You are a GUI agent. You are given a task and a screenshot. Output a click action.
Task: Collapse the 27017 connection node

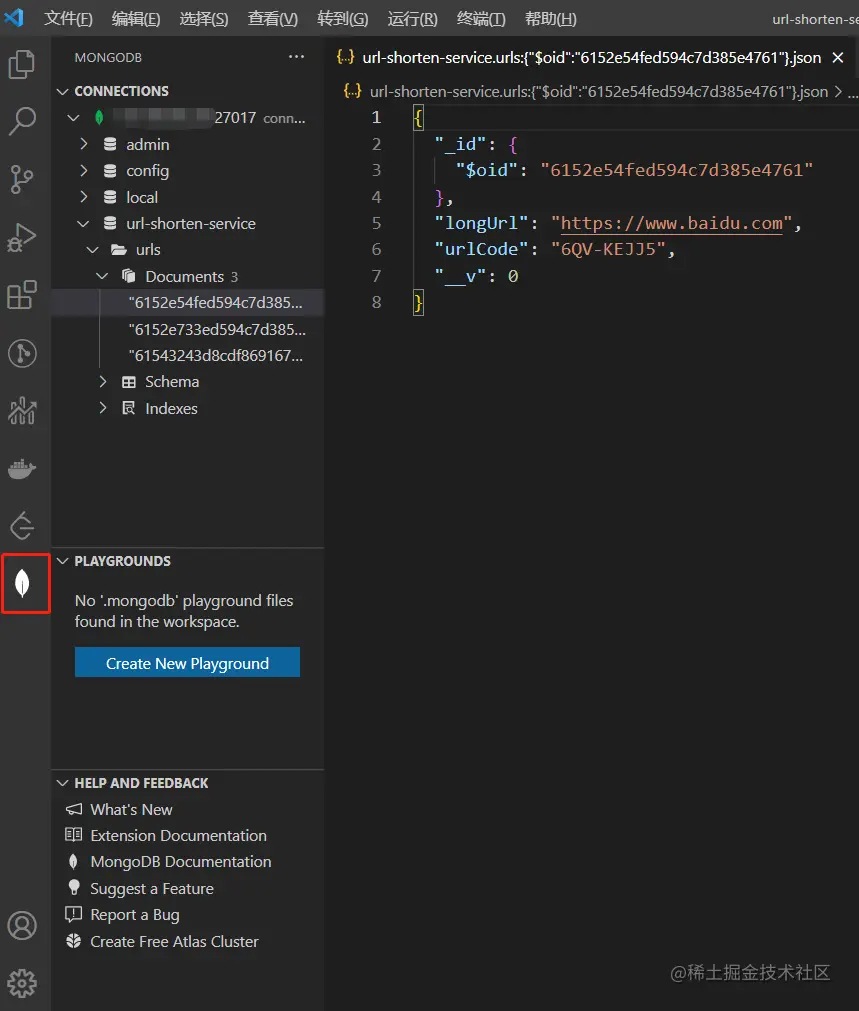[74, 117]
